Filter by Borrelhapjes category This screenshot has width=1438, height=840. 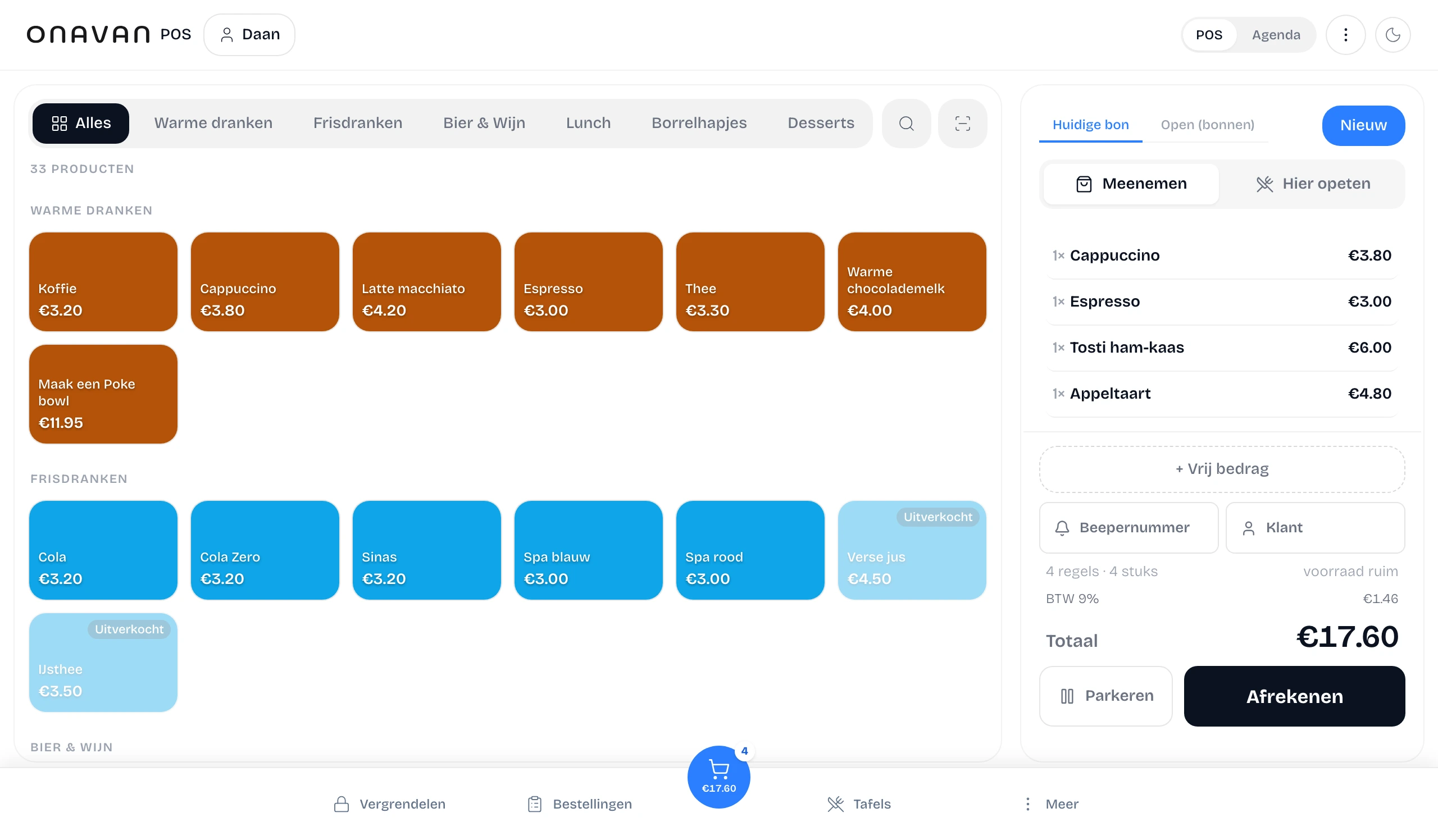pyautogui.click(x=699, y=123)
